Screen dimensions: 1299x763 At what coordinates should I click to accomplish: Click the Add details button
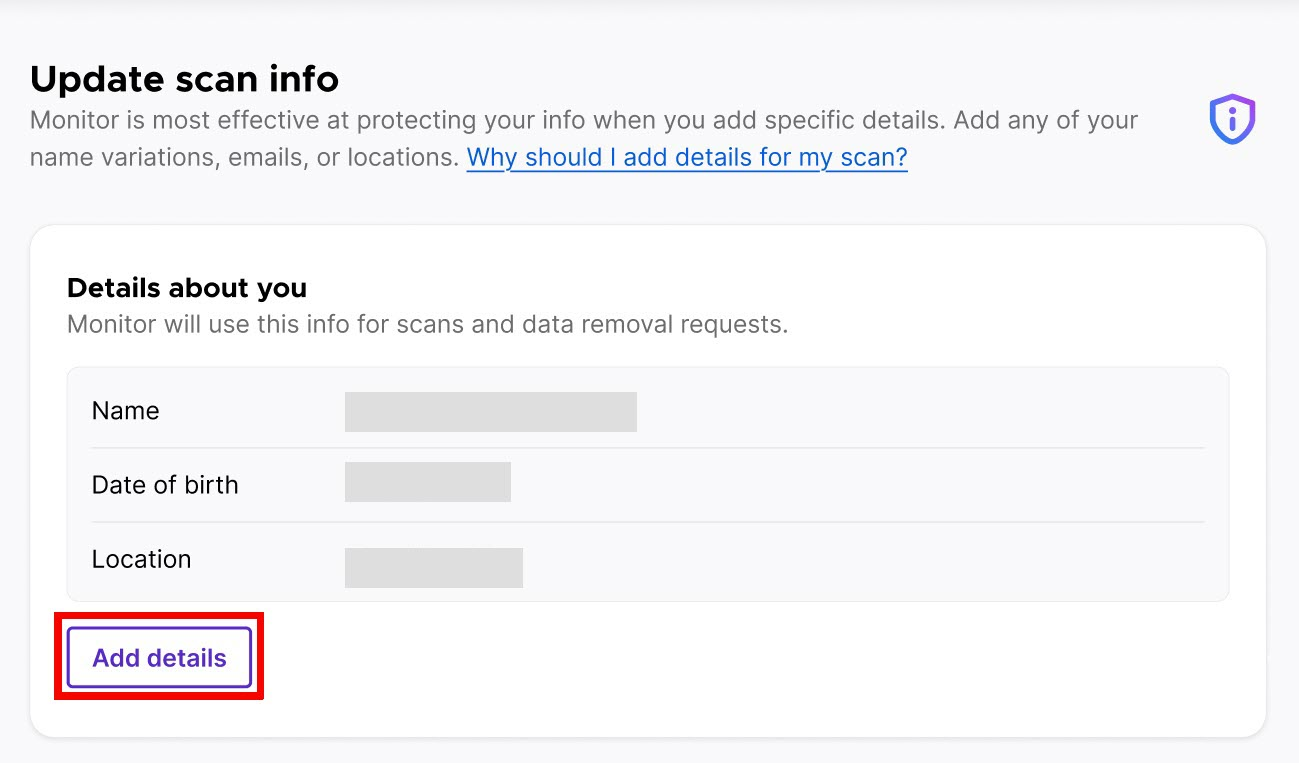click(x=158, y=657)
